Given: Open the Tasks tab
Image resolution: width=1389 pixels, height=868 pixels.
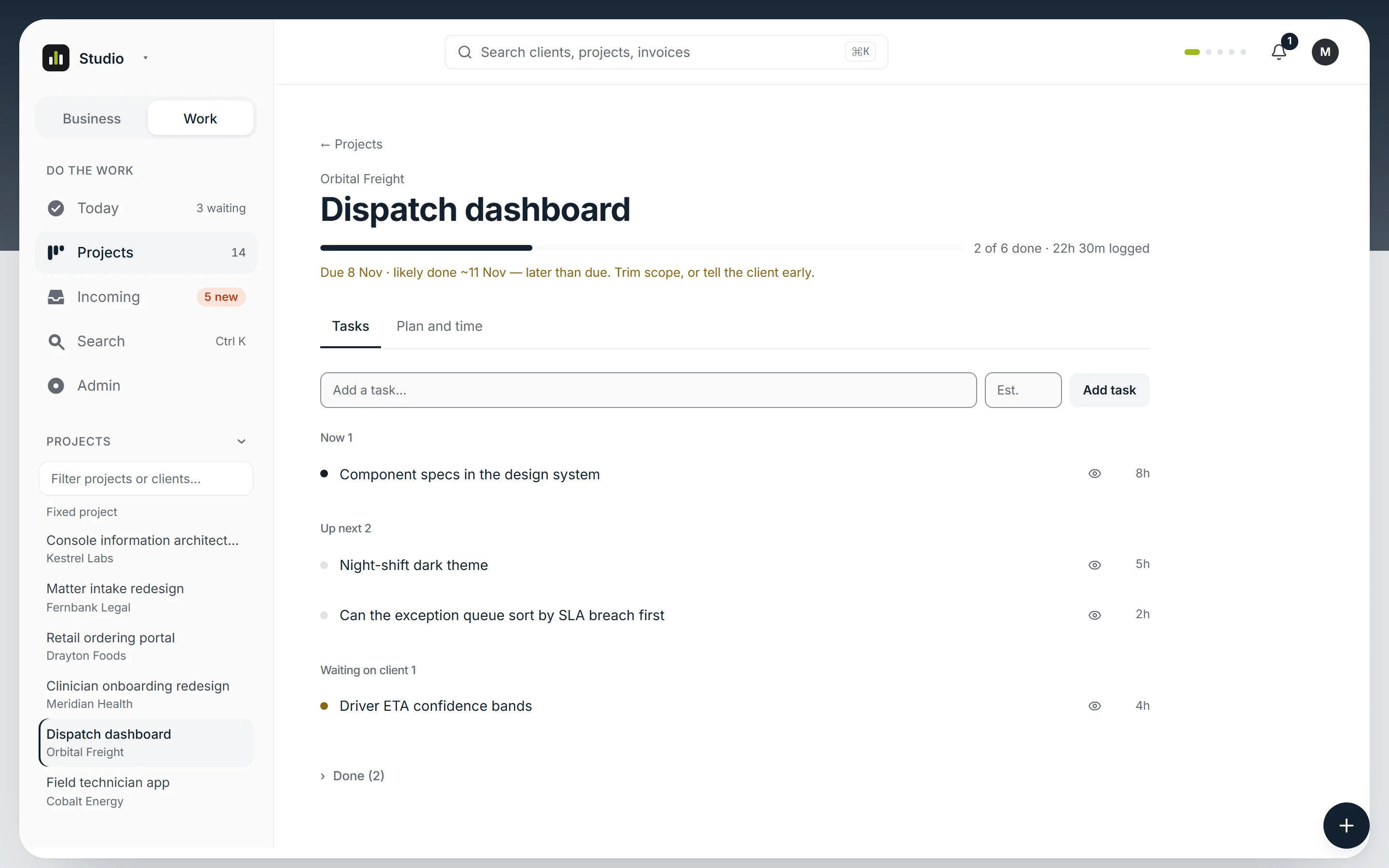Looking at the screenshot, I should tap(350, 326).
